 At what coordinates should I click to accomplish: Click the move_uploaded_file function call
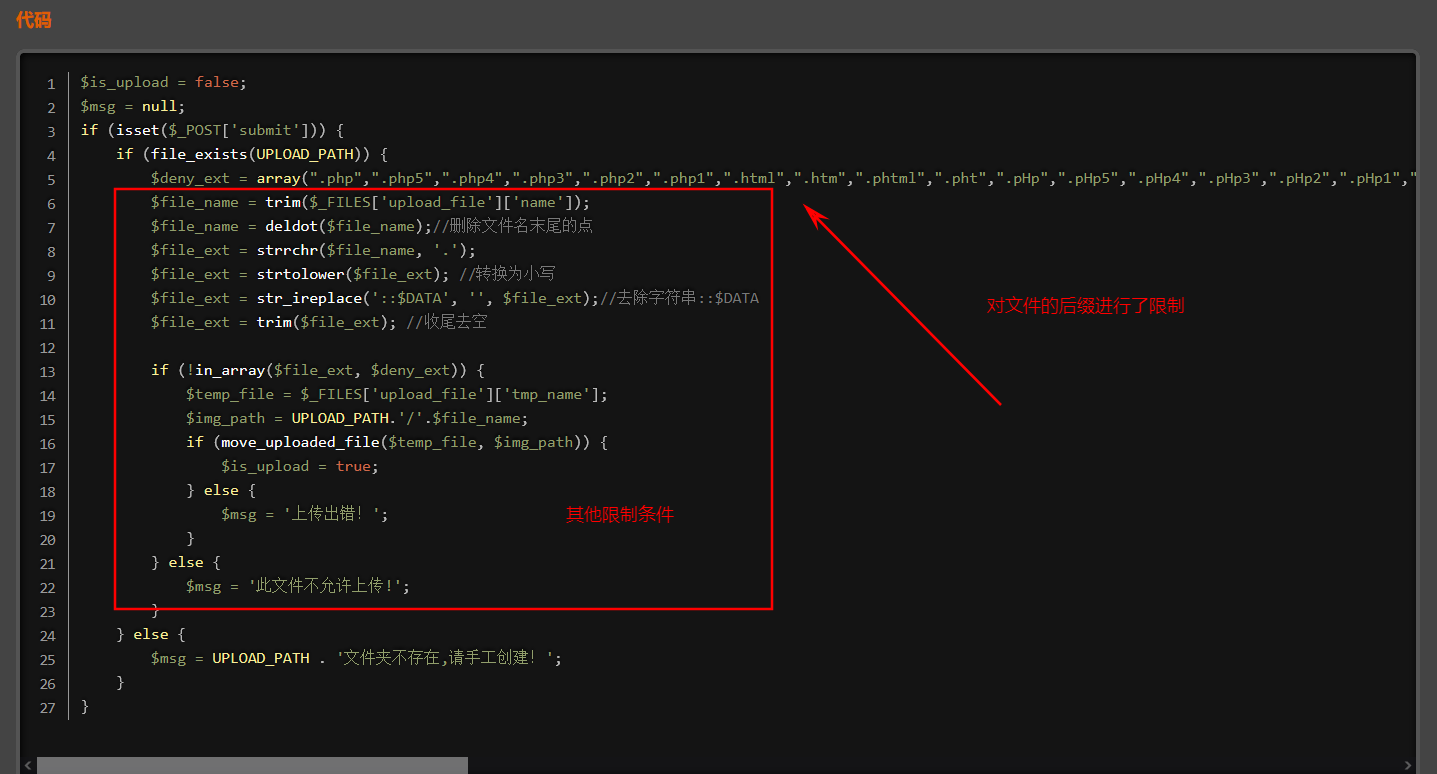point(405,442)
